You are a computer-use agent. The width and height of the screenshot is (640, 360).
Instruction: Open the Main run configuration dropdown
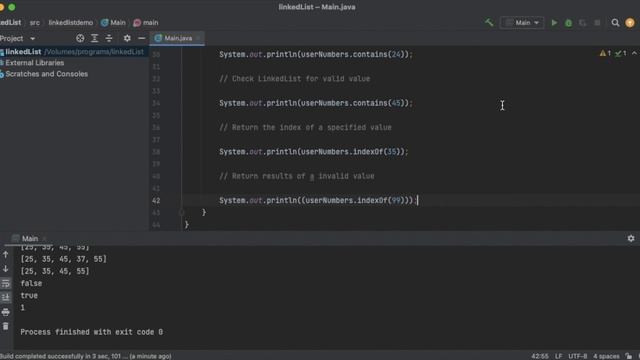click(x=522, y=23)
